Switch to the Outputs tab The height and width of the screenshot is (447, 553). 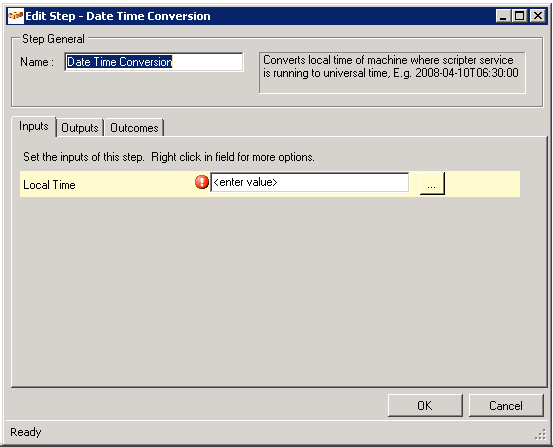pos(80,128)
